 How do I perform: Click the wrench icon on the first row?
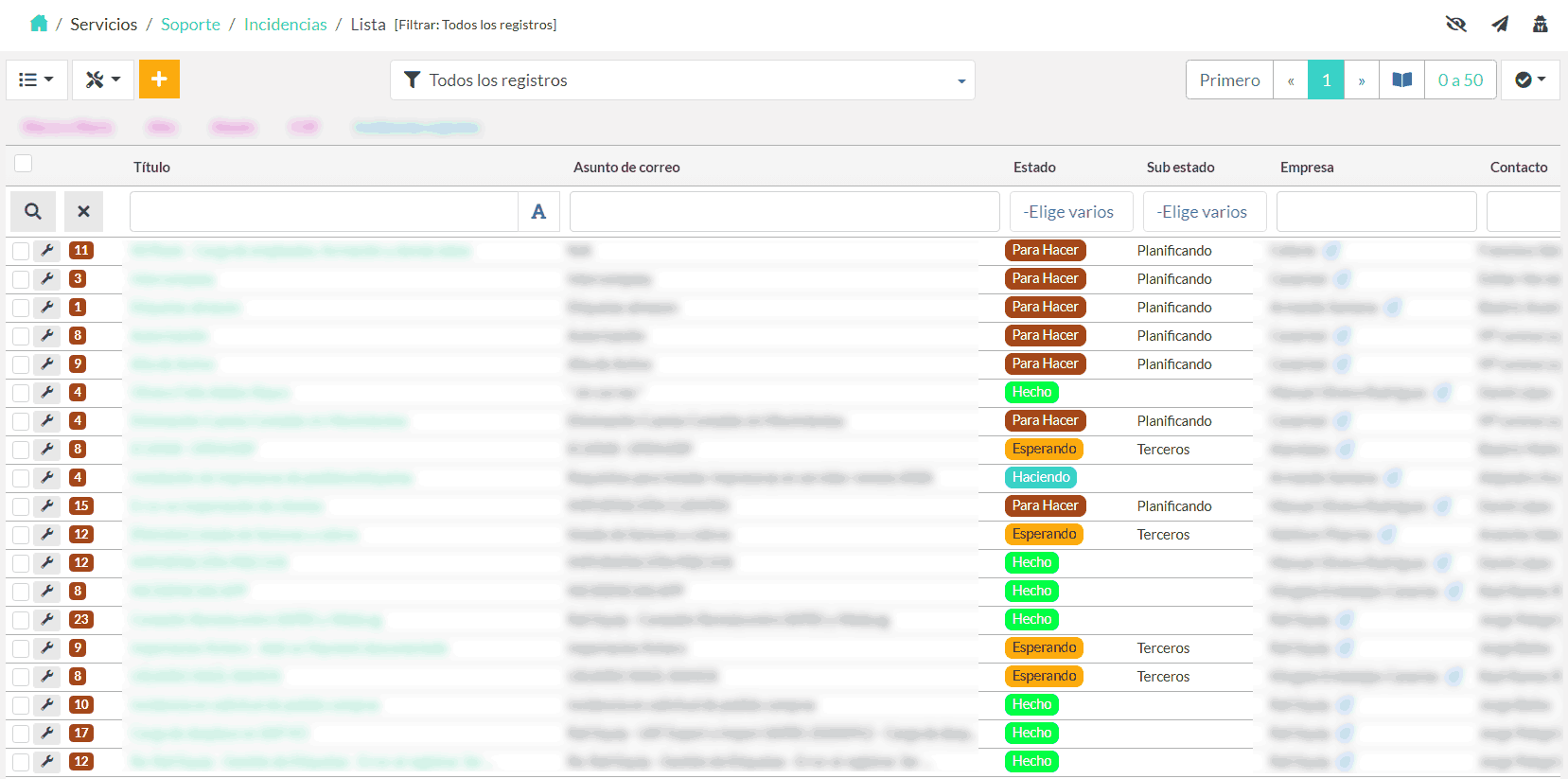click(47, 250)
